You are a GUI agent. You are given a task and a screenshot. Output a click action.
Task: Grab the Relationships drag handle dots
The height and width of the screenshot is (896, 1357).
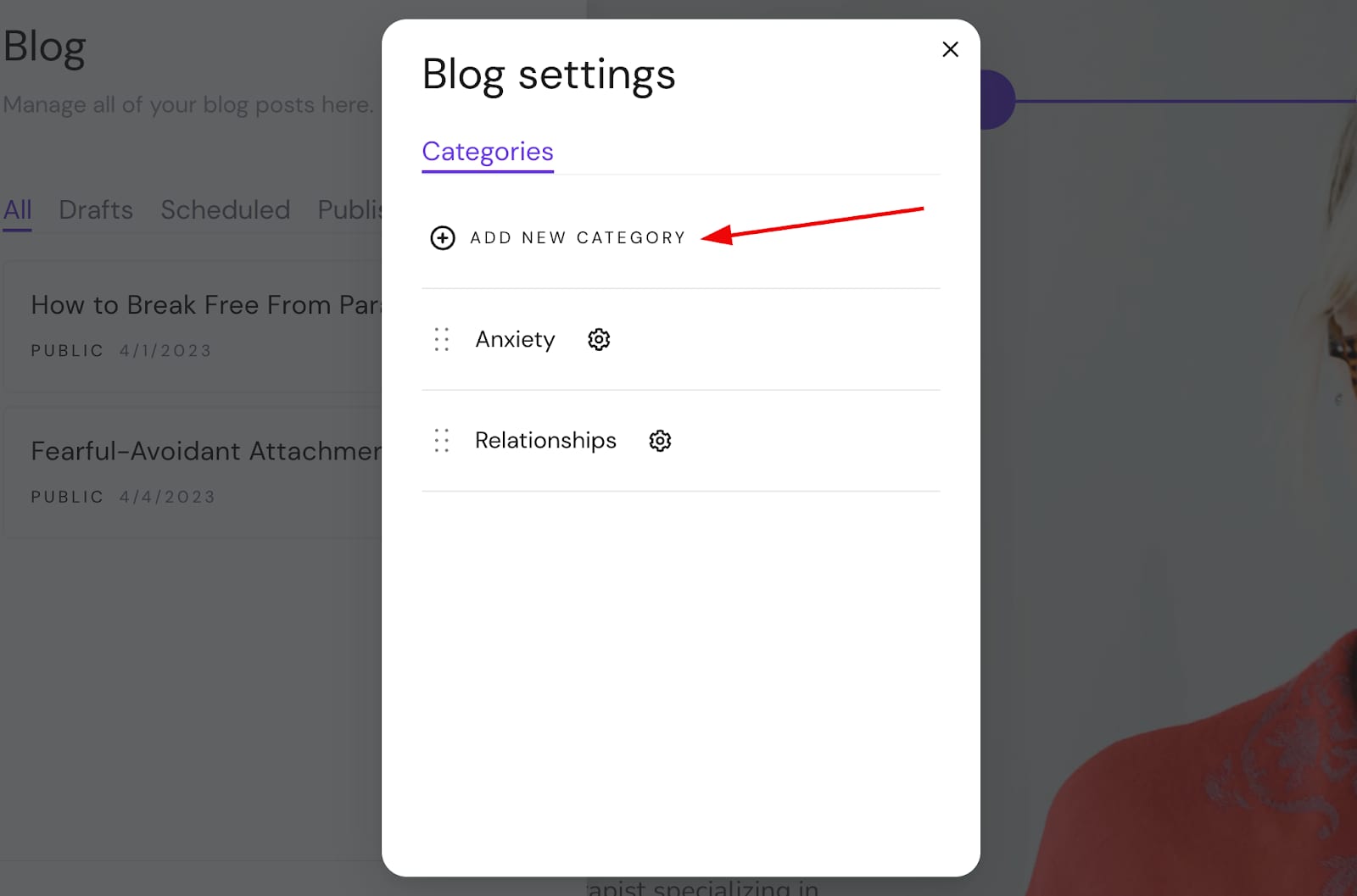[x=442, y=441]
